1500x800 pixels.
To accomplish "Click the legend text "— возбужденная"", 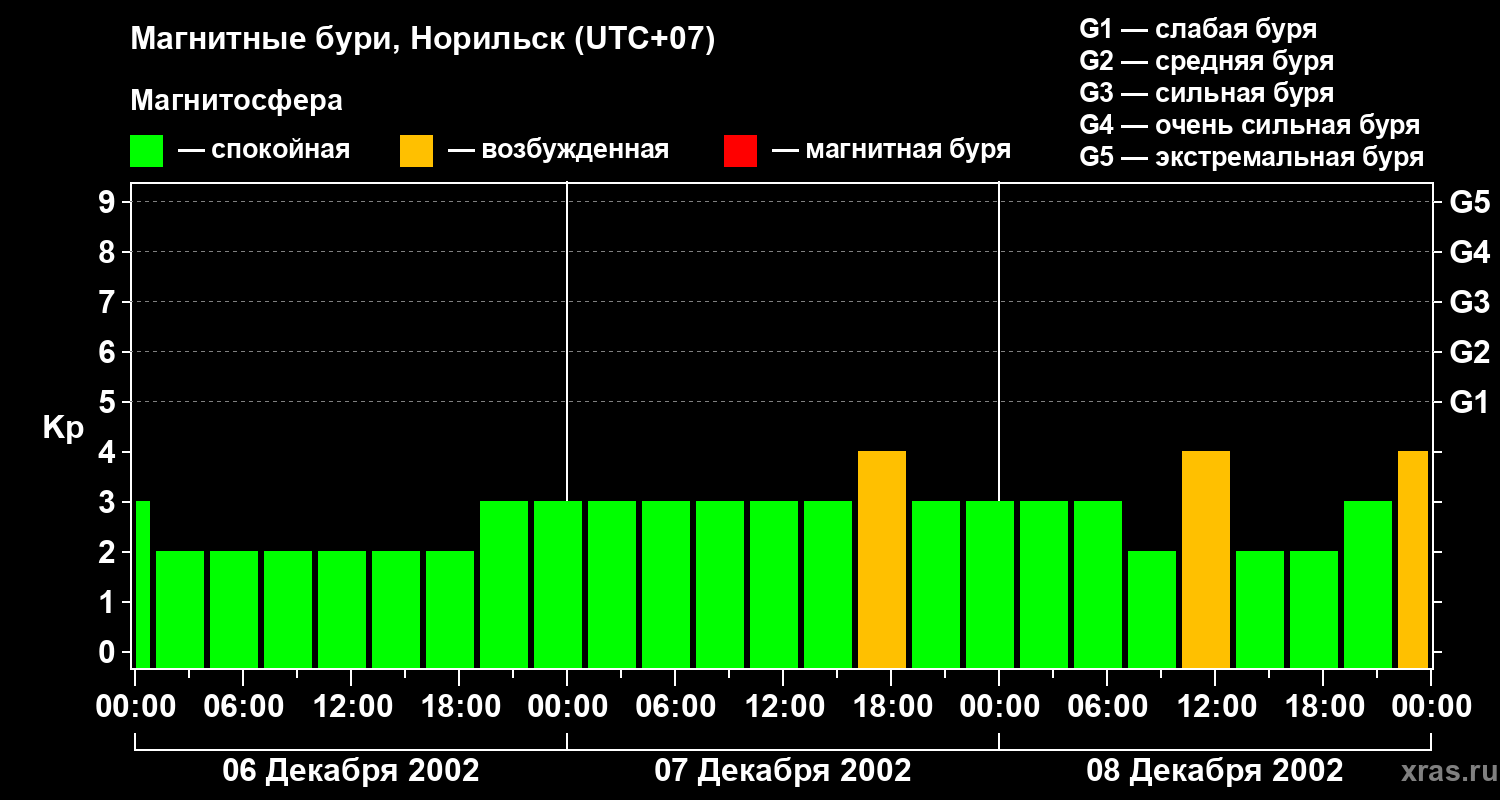I will tap(558, 150).
